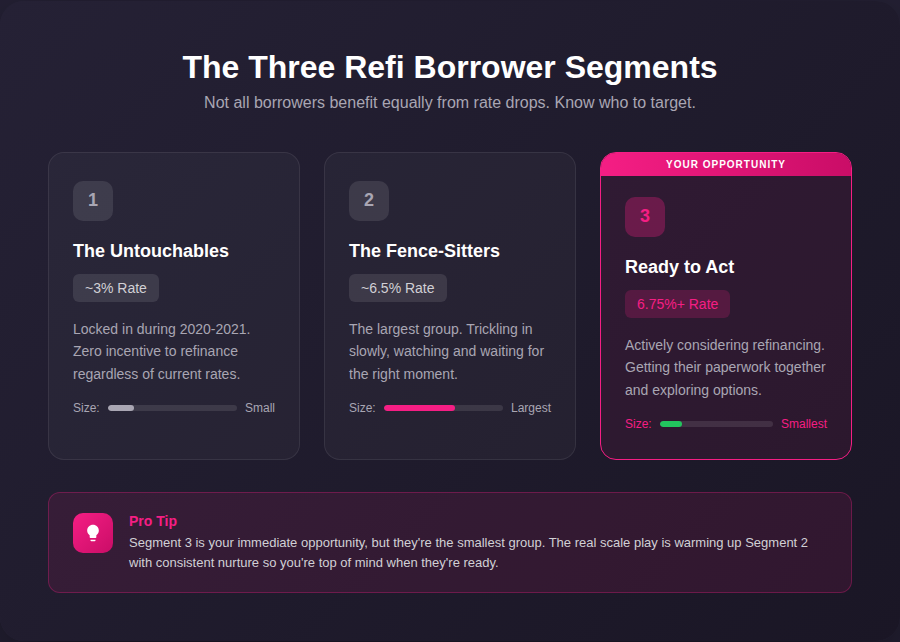Click the subtitle about rate drops
Viewport: 900px width, 642px height.
point(450,102)
